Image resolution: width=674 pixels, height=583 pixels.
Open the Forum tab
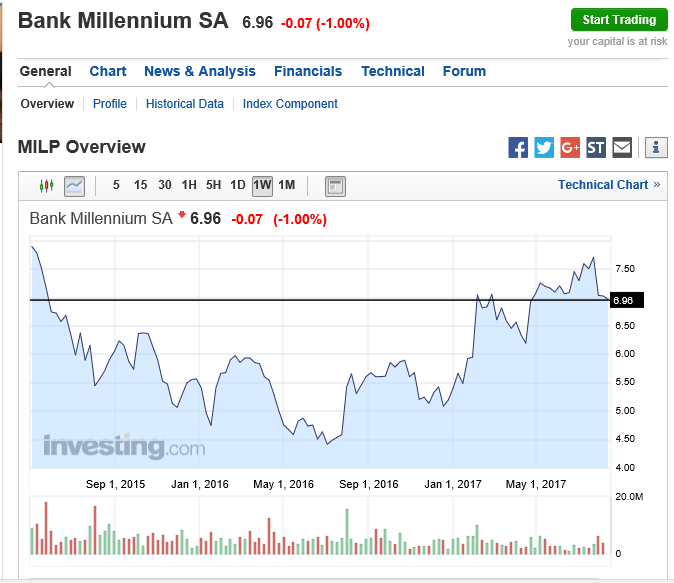point(465,71)
